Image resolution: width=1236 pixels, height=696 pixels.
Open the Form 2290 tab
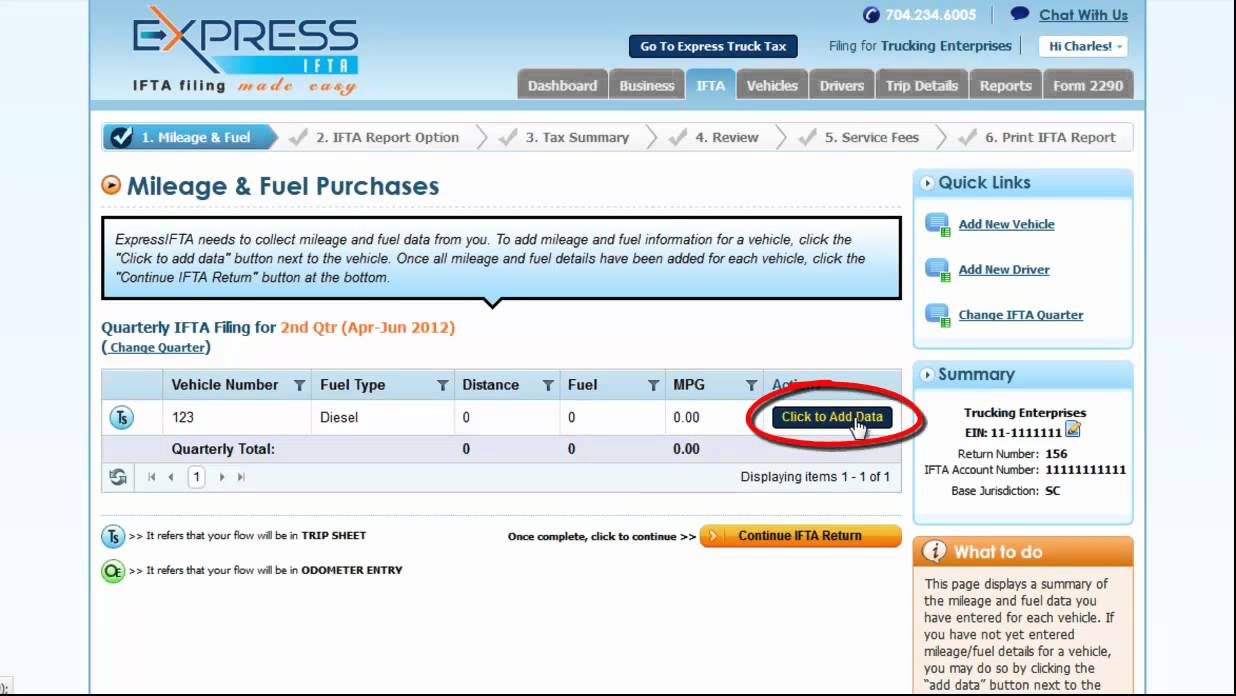pyautogui.click(x=1088, y=85)
